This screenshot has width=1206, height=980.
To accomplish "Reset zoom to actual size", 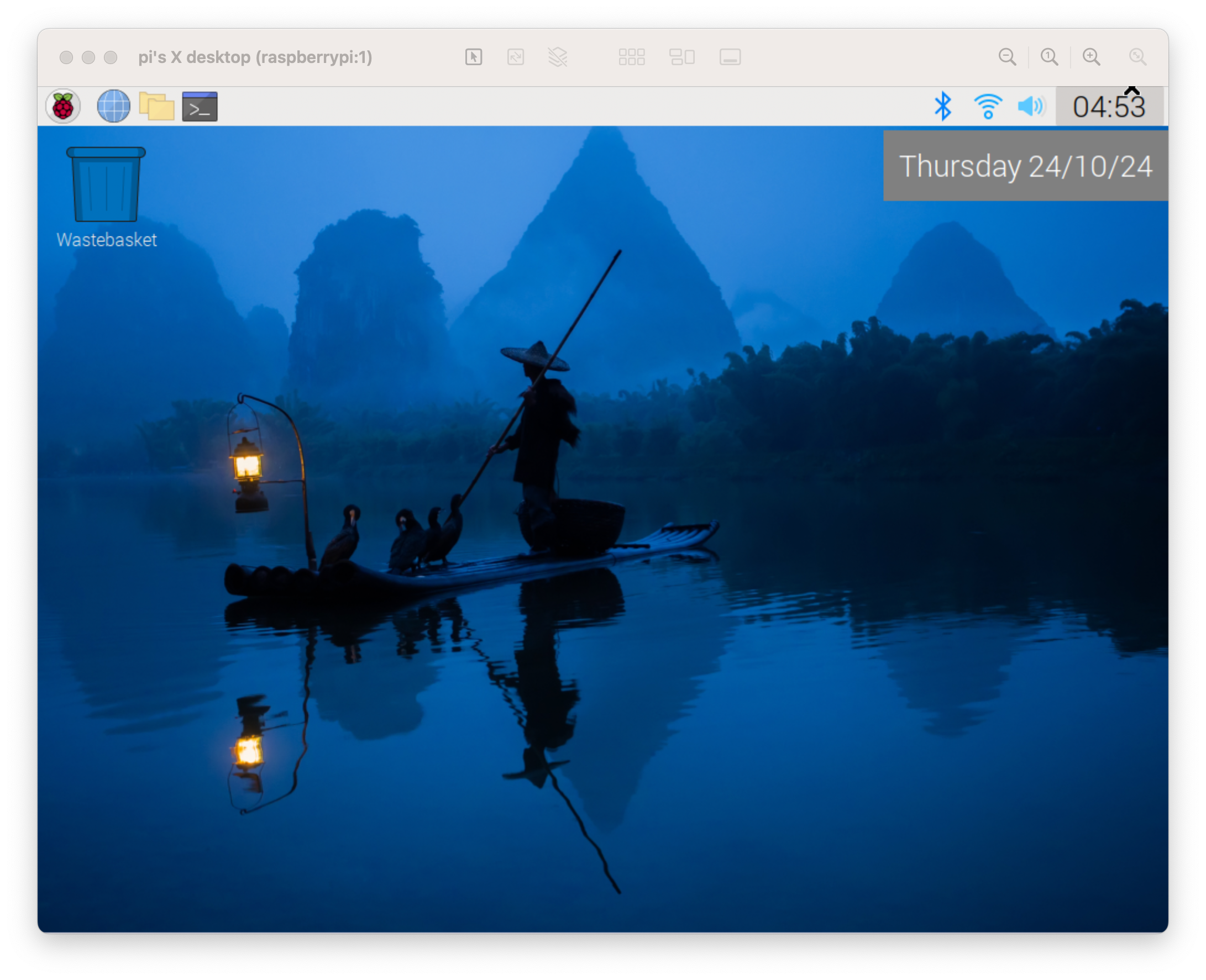I will [x=1049, y=57].
